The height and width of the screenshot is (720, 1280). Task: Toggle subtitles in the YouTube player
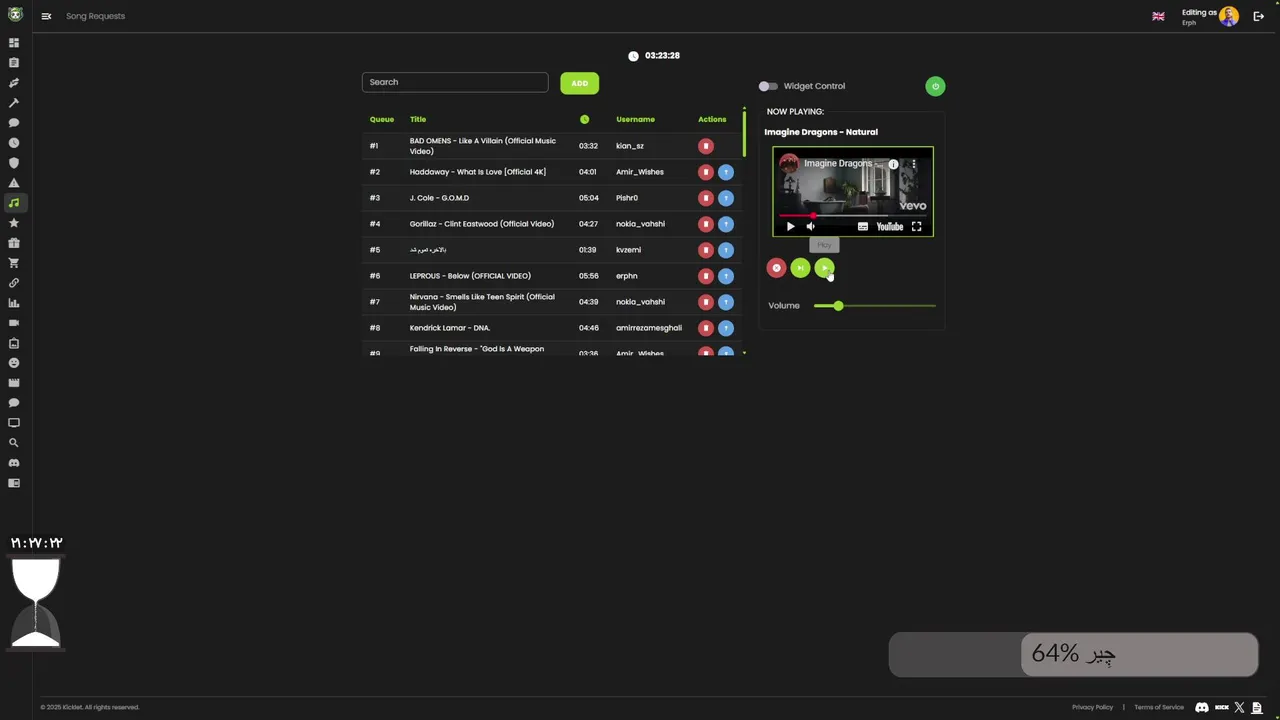point(863,227)
